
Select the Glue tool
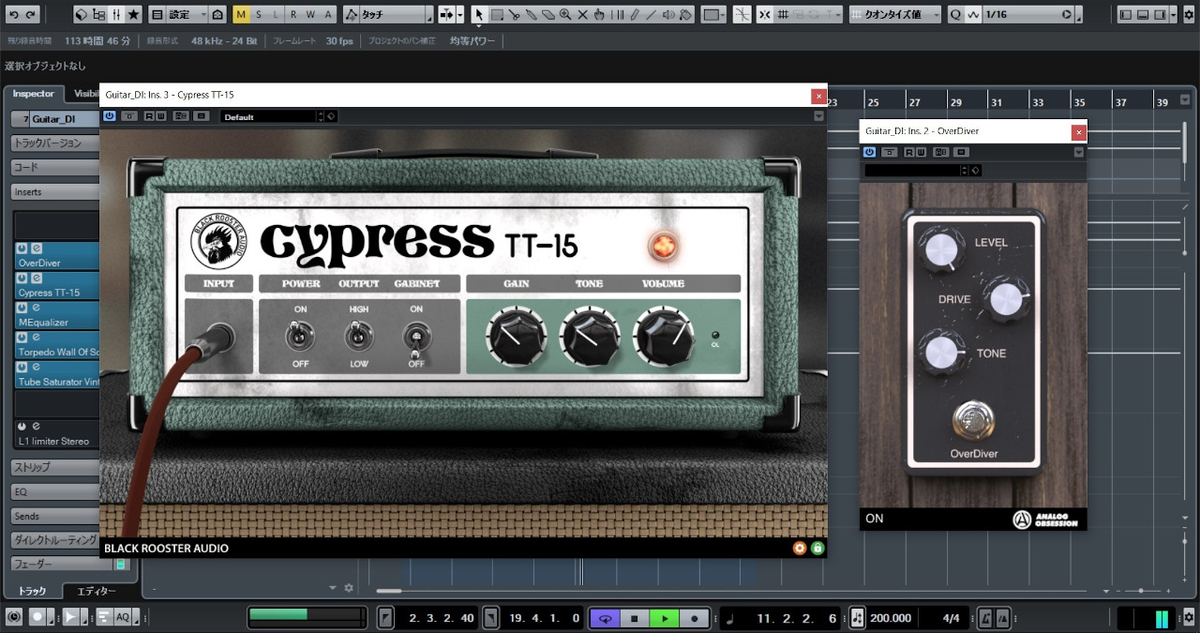530,15
